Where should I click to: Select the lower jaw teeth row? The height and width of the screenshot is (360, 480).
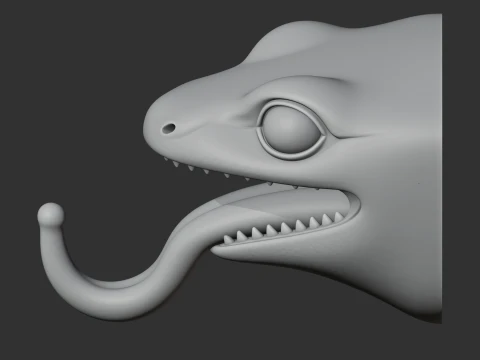coord(283,228)
